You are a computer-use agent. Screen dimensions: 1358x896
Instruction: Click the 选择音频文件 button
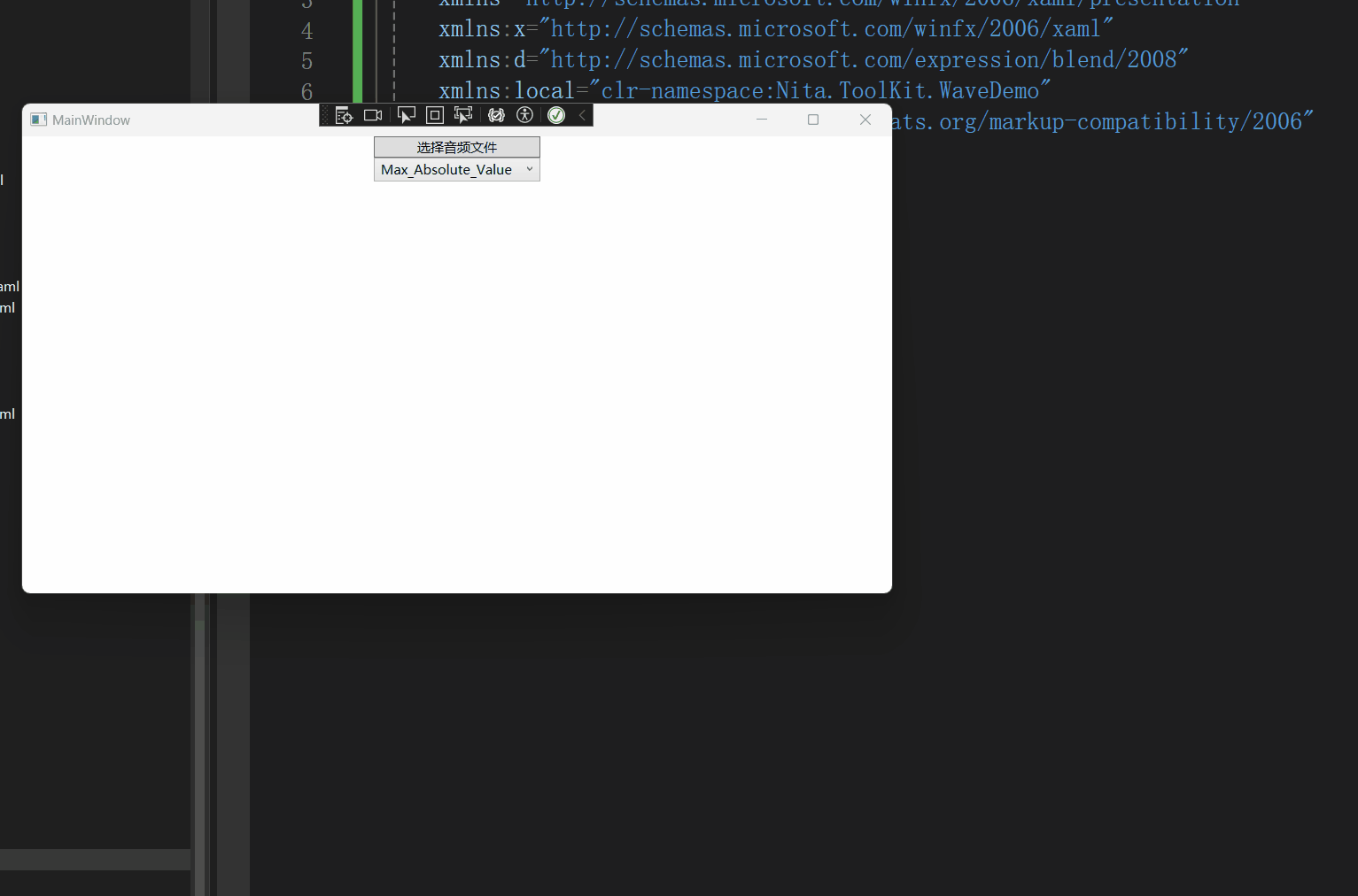tap(456, 146)
